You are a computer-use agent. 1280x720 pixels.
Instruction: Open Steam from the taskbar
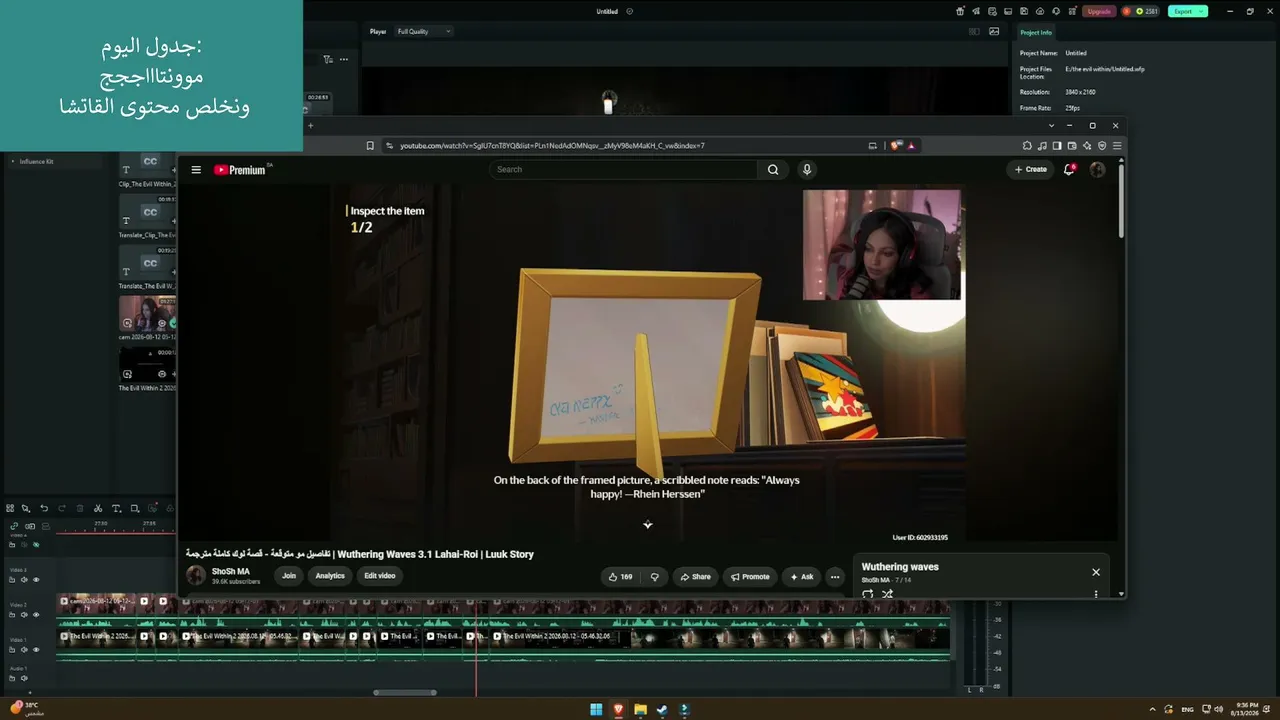click(662, 710)
